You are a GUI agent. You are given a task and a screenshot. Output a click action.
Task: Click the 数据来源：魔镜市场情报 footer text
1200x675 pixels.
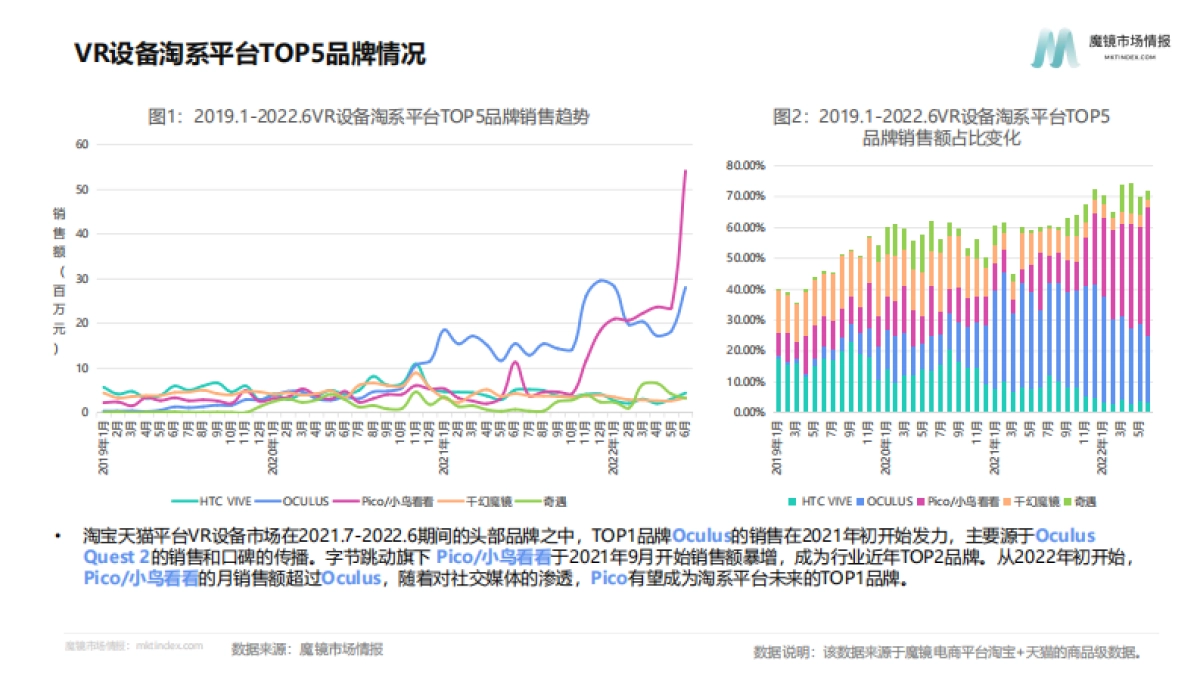coord(307,648)
